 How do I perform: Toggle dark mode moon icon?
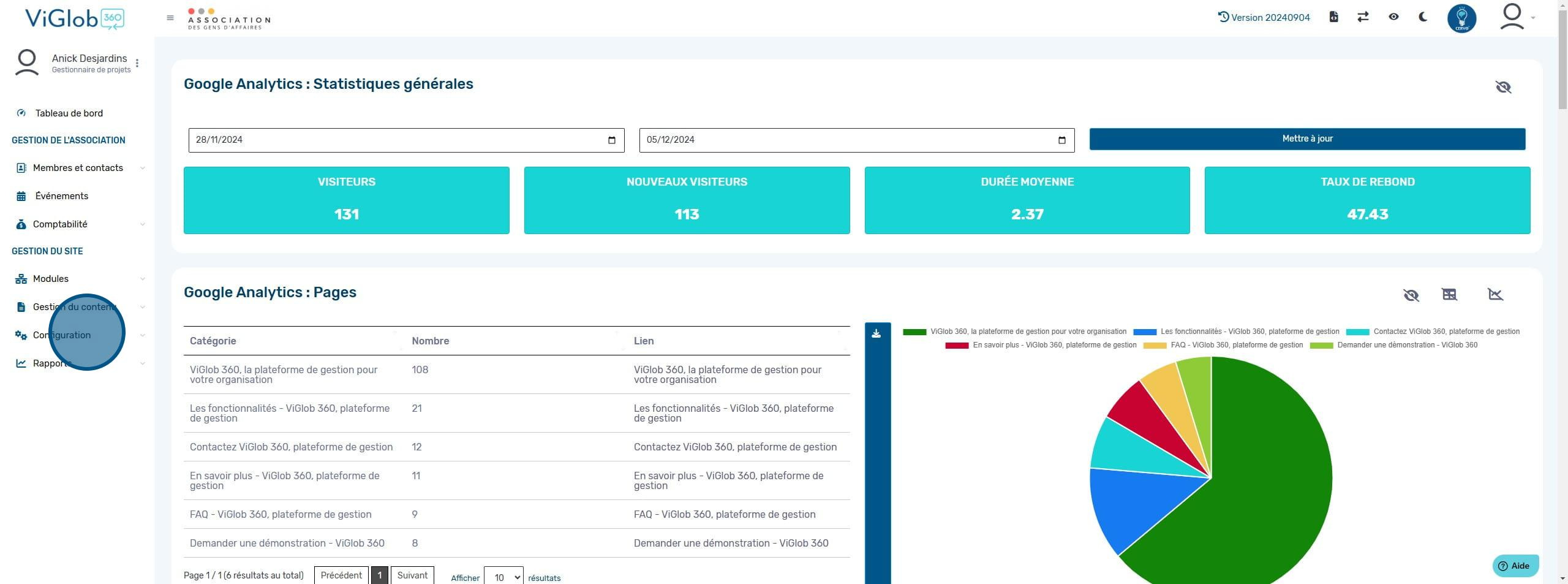pyautogui.click(x=1423, y=17)
